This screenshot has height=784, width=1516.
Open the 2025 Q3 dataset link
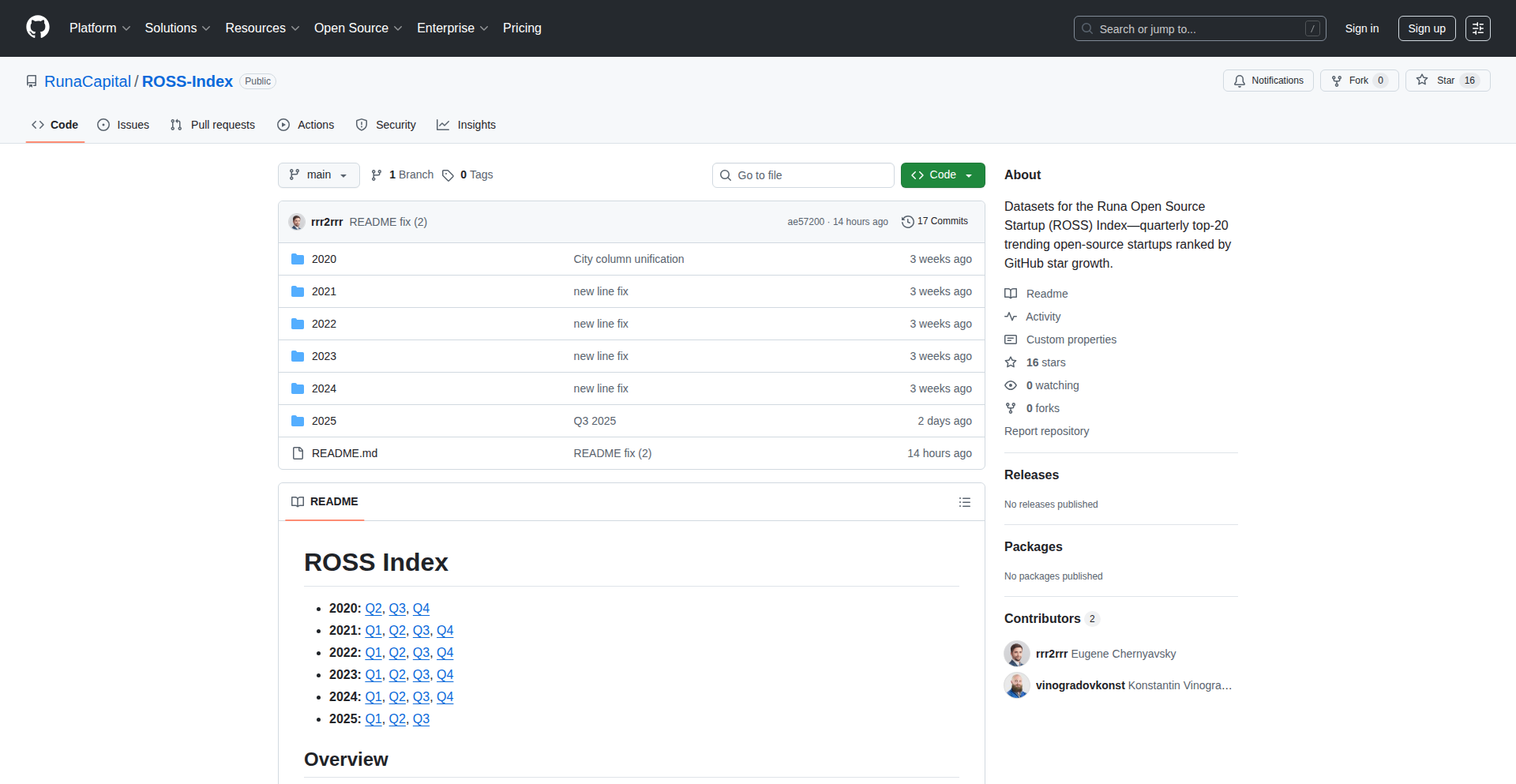point(422,719)
